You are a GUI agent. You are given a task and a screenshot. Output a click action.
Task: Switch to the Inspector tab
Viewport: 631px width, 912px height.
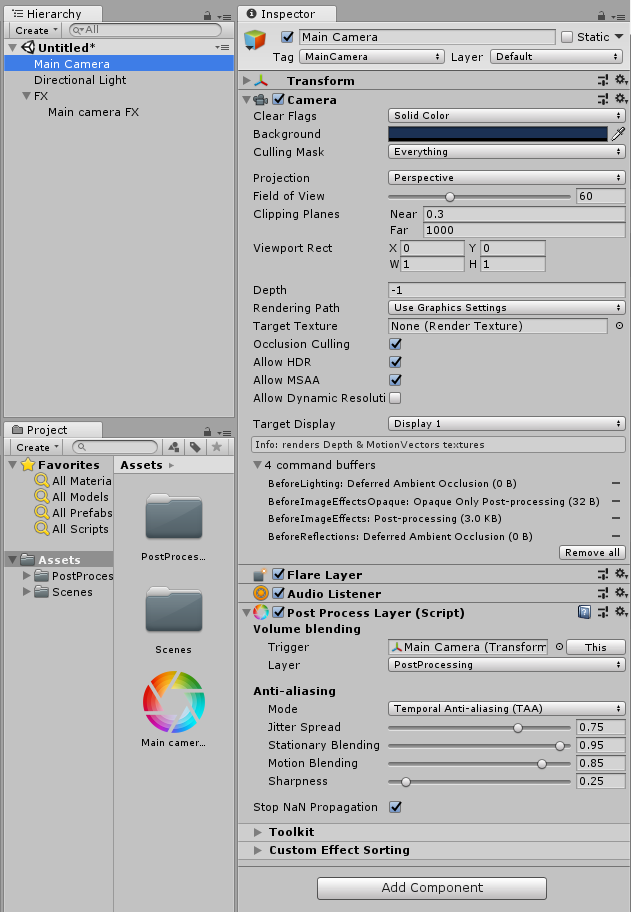(x=287, y=14)
